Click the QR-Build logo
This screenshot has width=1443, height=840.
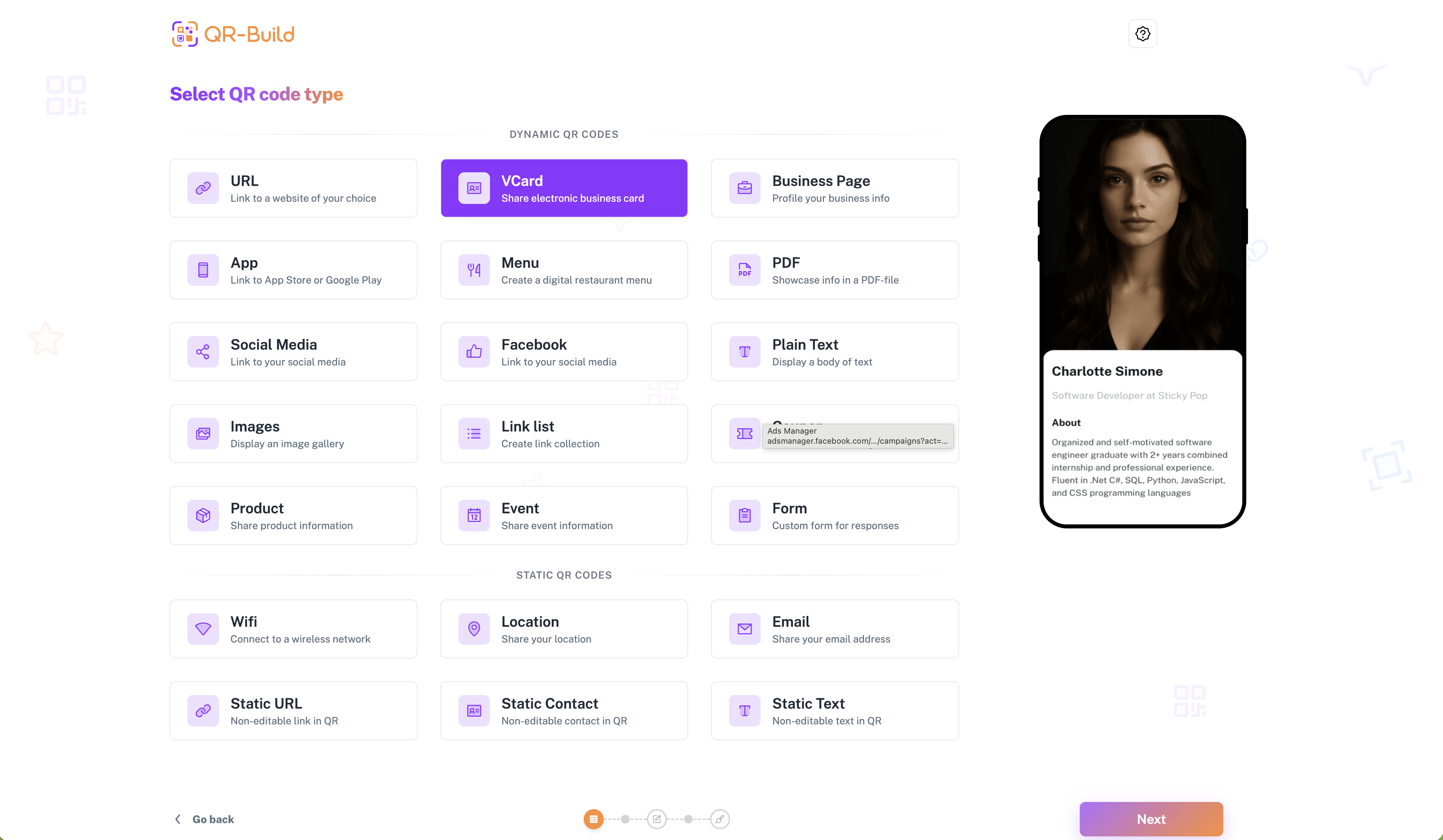tap(233, 34)
